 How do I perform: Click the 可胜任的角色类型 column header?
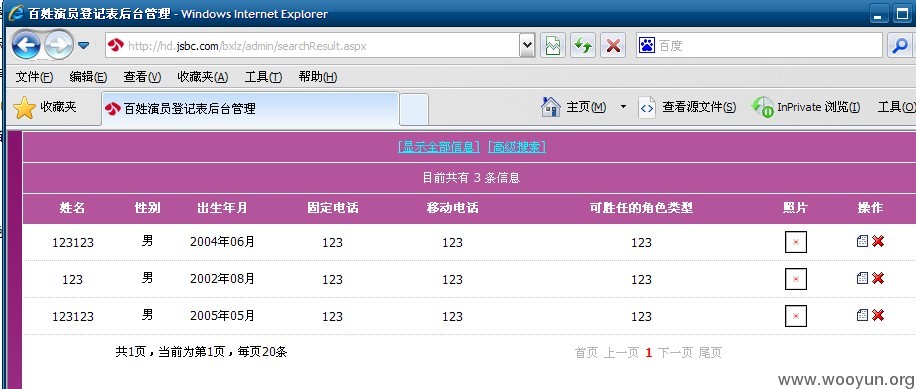pyautogui.click(x=641, y=208)
